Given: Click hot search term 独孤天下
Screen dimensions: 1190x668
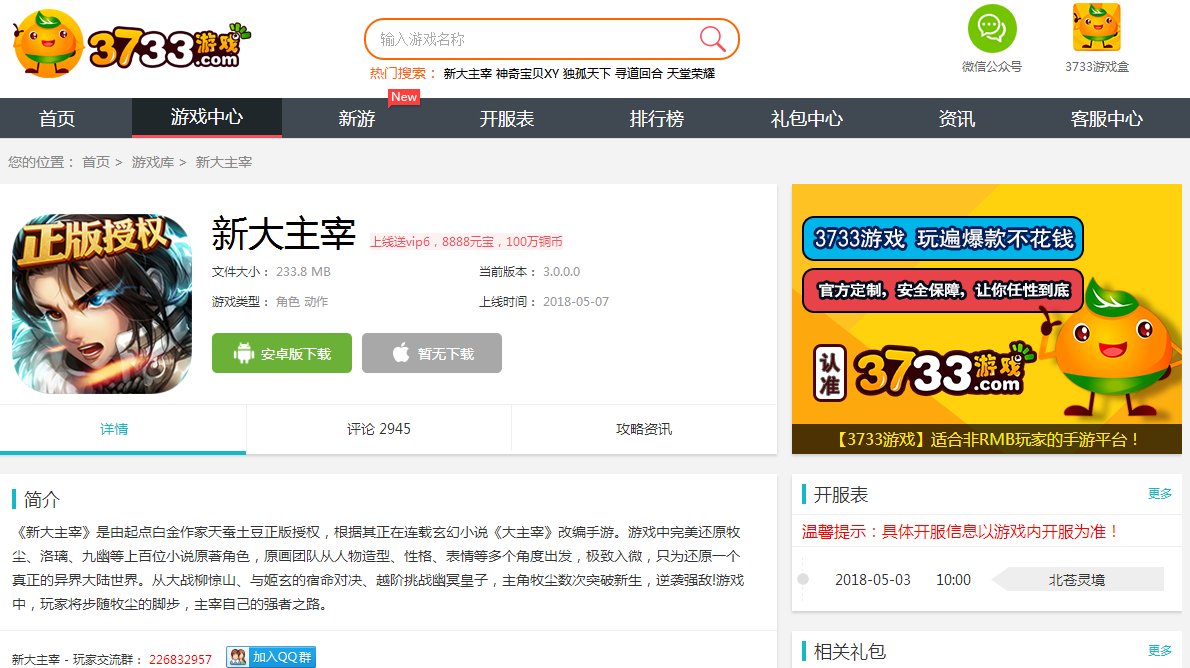Looking at the screenshot, I should 587,74.
